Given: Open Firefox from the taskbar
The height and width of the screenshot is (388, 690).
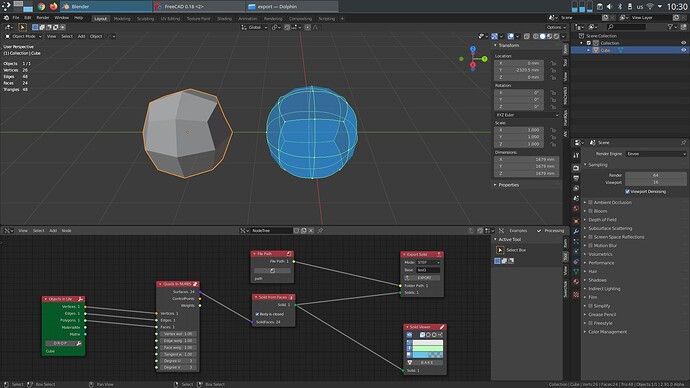Looking at the screenshot, I should [53, 6].
